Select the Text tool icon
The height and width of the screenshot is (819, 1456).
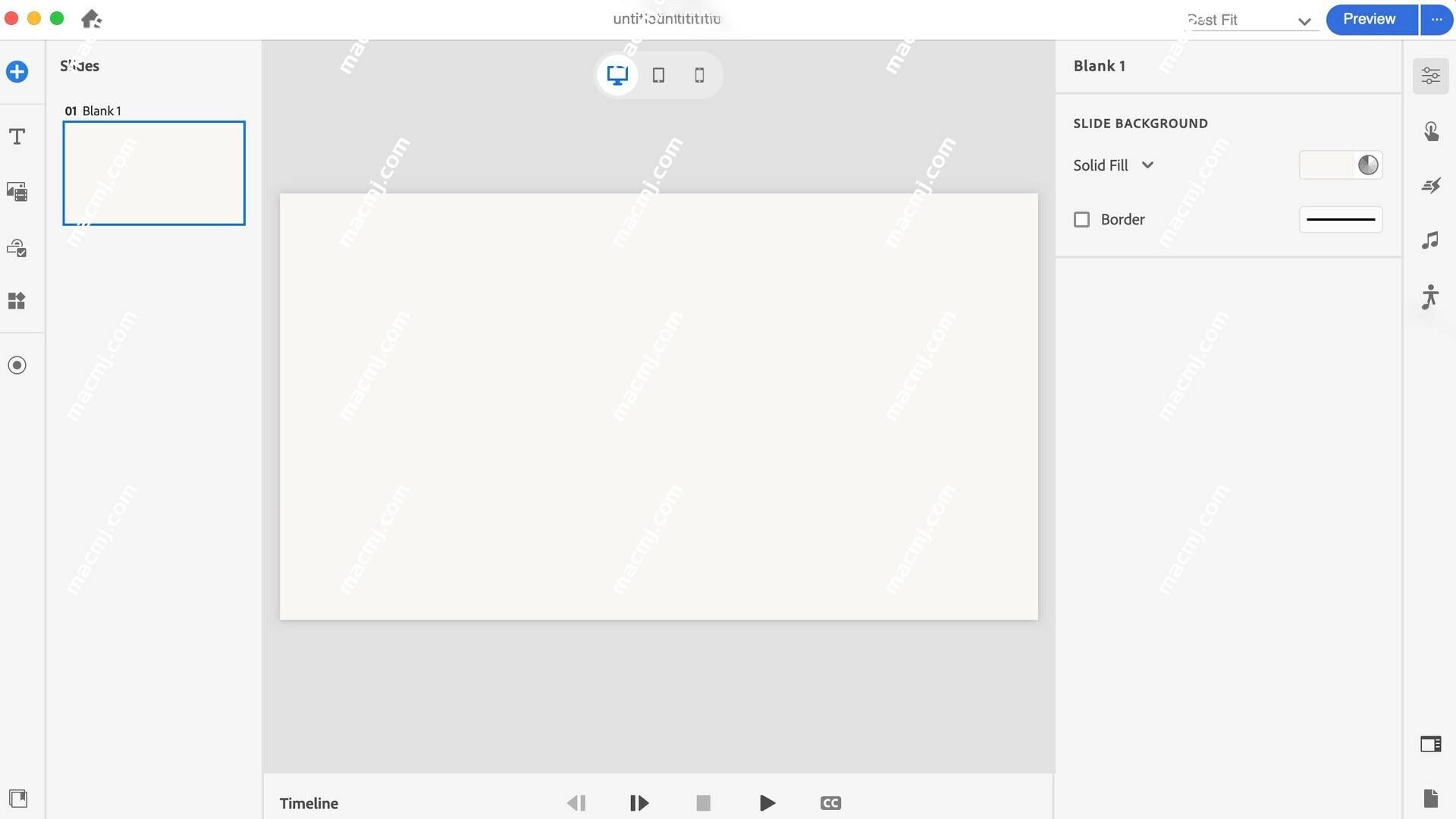tap(17, 136)
